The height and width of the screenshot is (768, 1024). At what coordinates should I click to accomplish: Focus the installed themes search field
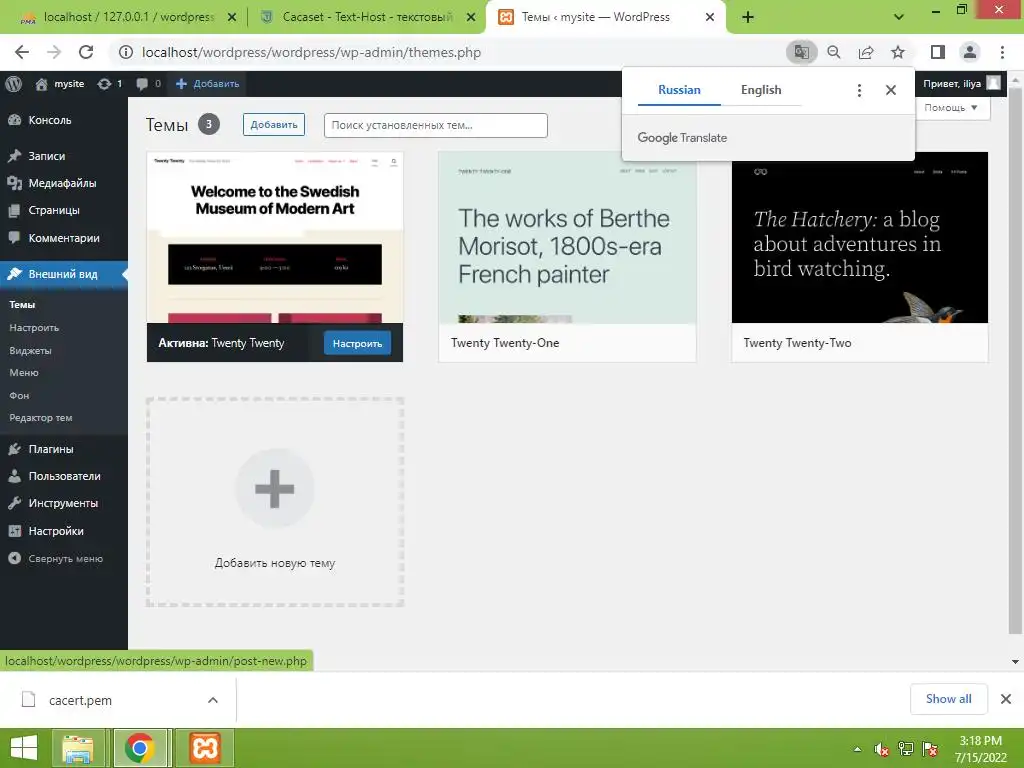coord(436,125)
